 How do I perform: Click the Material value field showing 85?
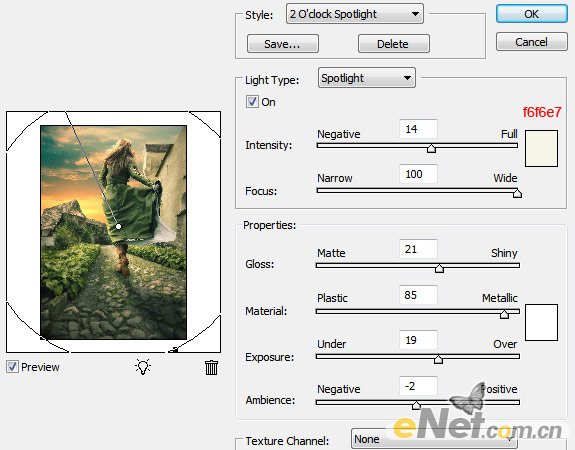pos(418,295)
